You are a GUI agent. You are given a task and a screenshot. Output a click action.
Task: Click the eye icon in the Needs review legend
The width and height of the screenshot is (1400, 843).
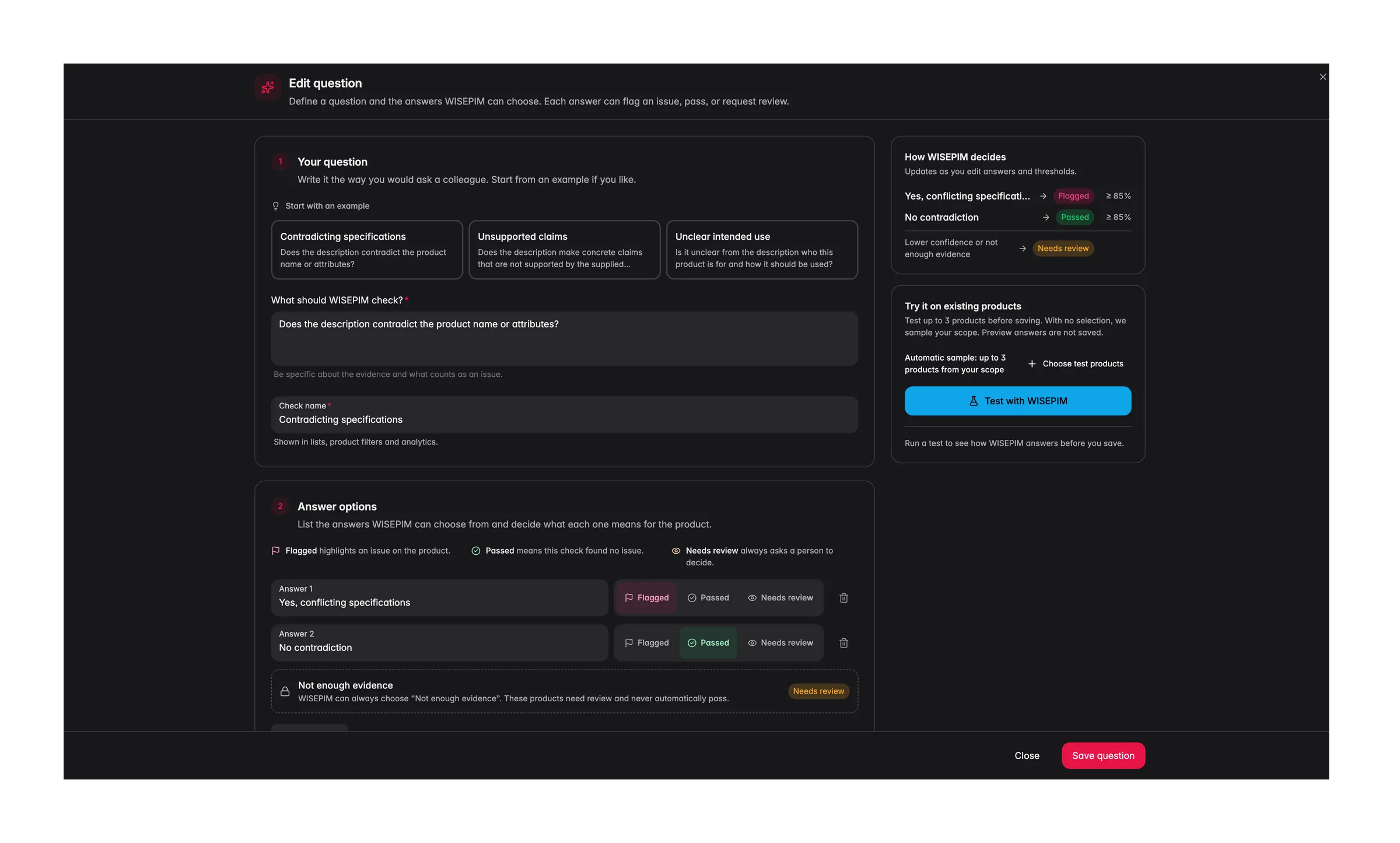pyautogui.click(x=676, y=551)
